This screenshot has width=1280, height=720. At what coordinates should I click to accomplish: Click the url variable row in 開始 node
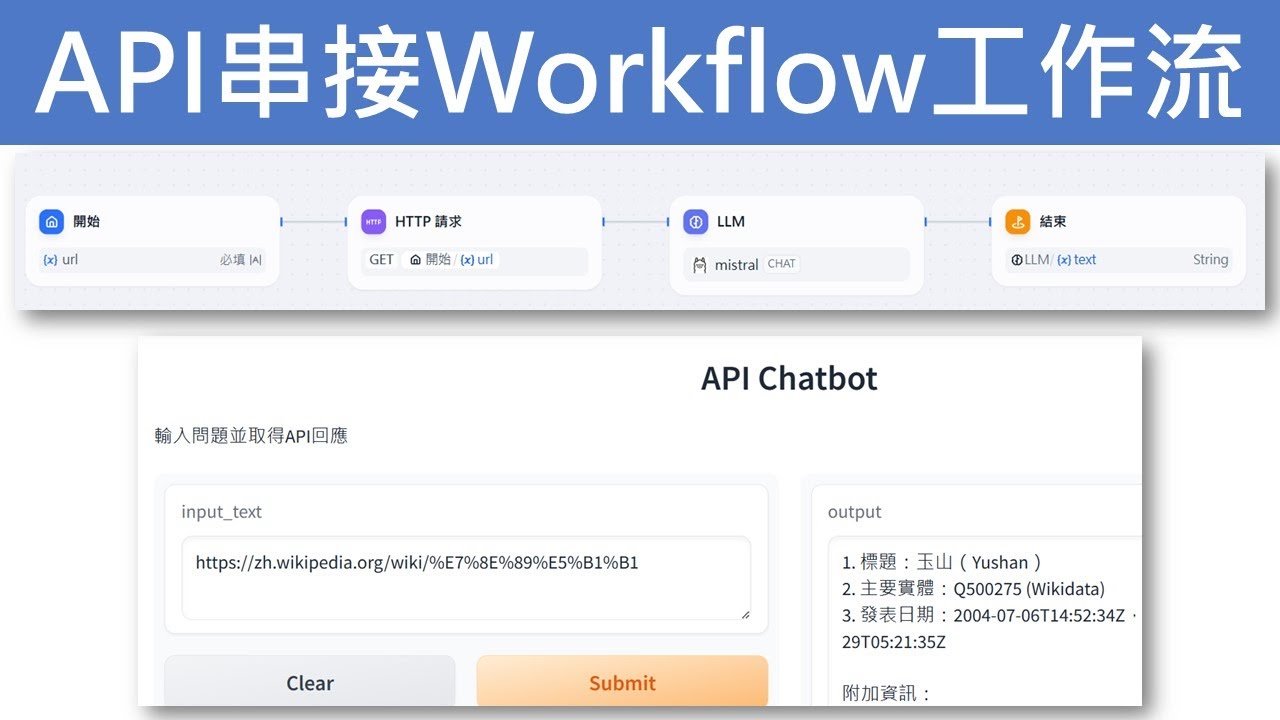(x=153, y=259)
